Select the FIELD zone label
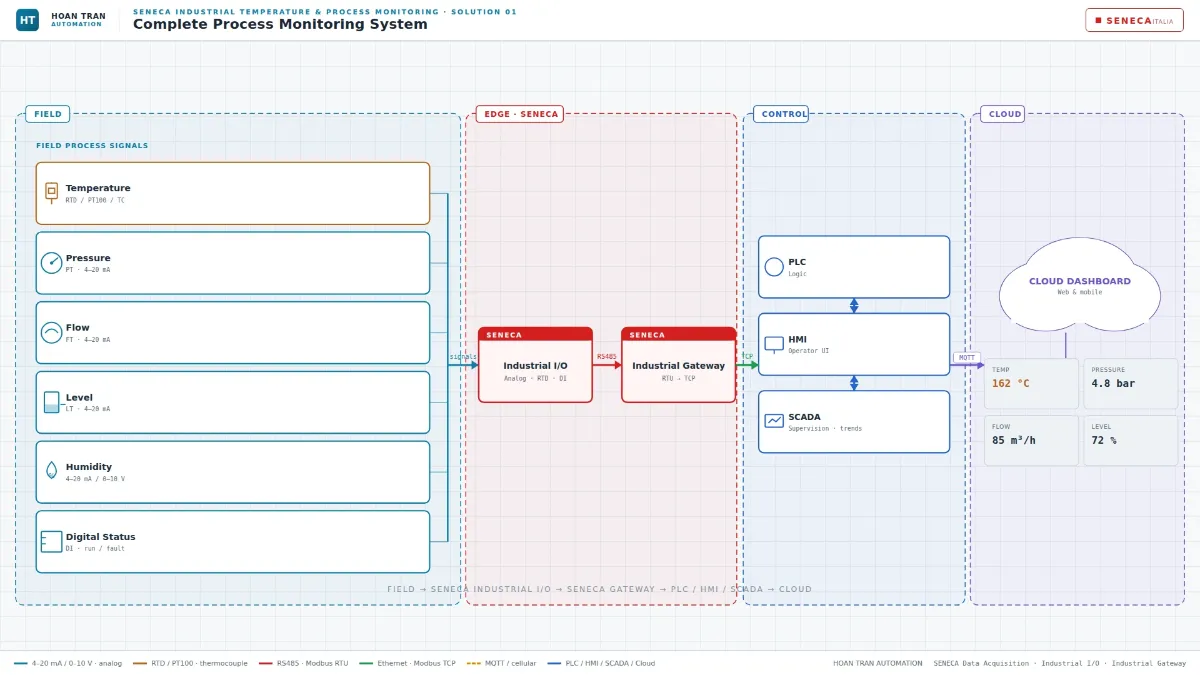1200x675 pixels. (x=48, y=114)
